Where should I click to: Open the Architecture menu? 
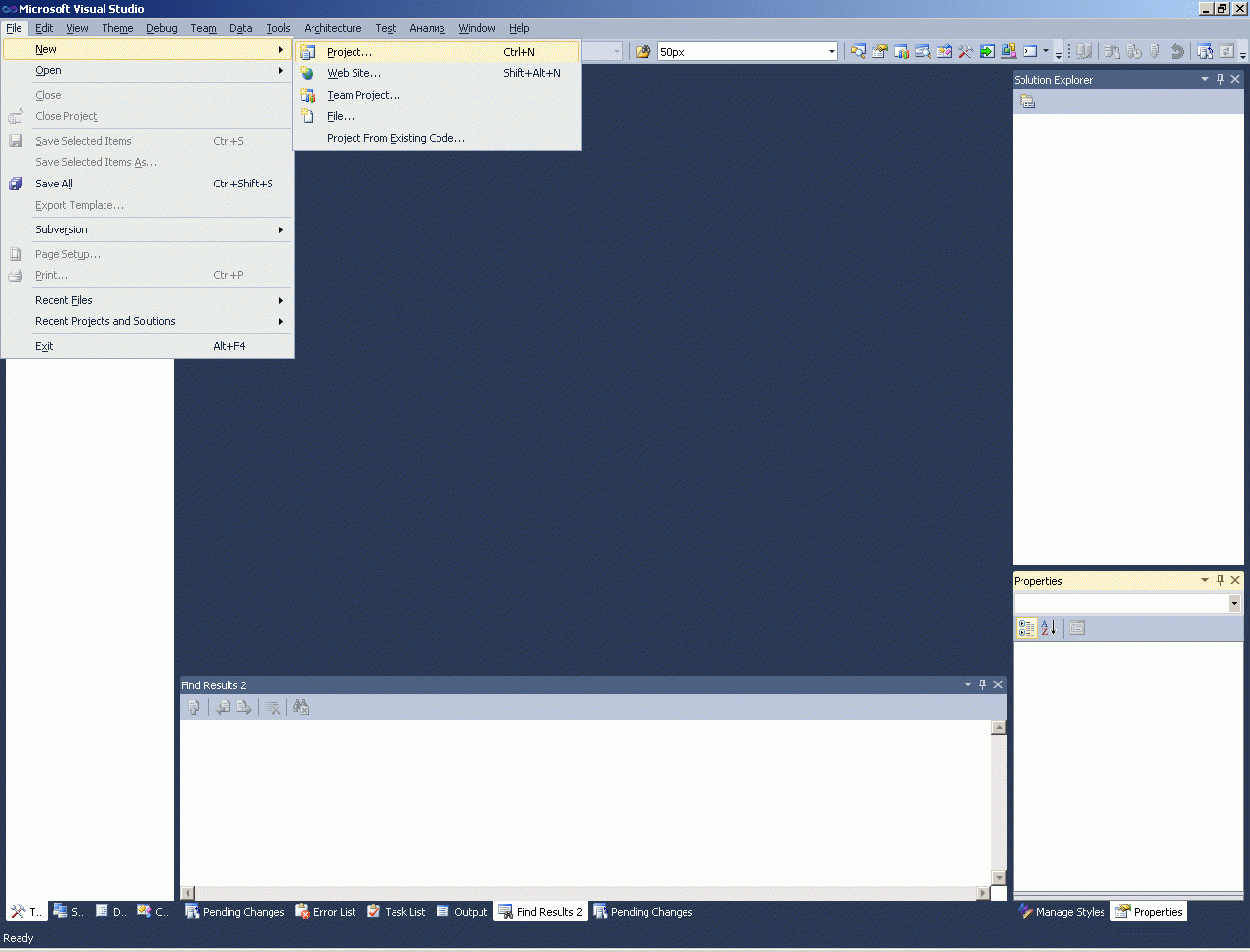(333, 28)
